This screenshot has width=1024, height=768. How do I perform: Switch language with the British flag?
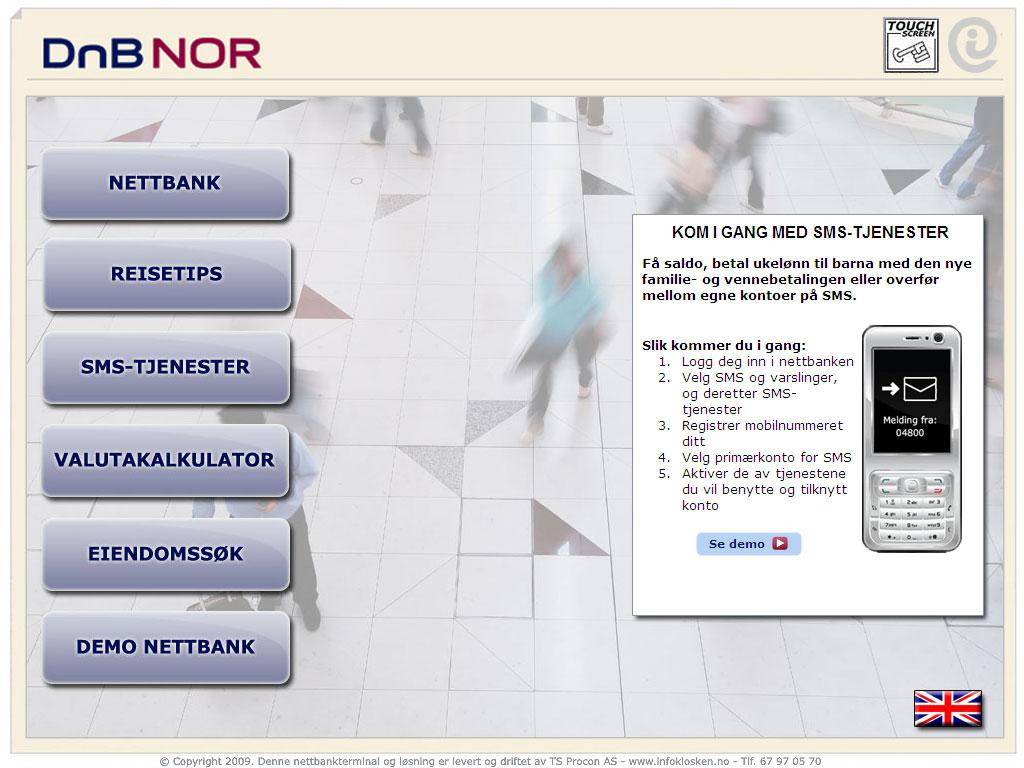tap(947, 708)
